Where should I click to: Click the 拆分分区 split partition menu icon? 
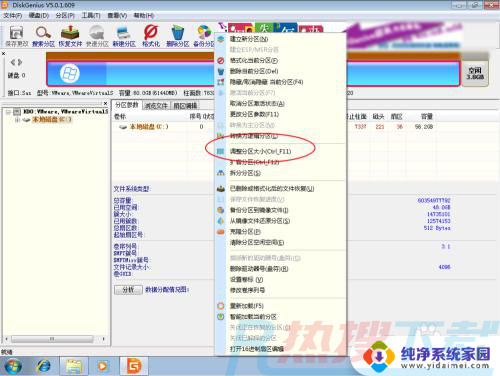221,173
